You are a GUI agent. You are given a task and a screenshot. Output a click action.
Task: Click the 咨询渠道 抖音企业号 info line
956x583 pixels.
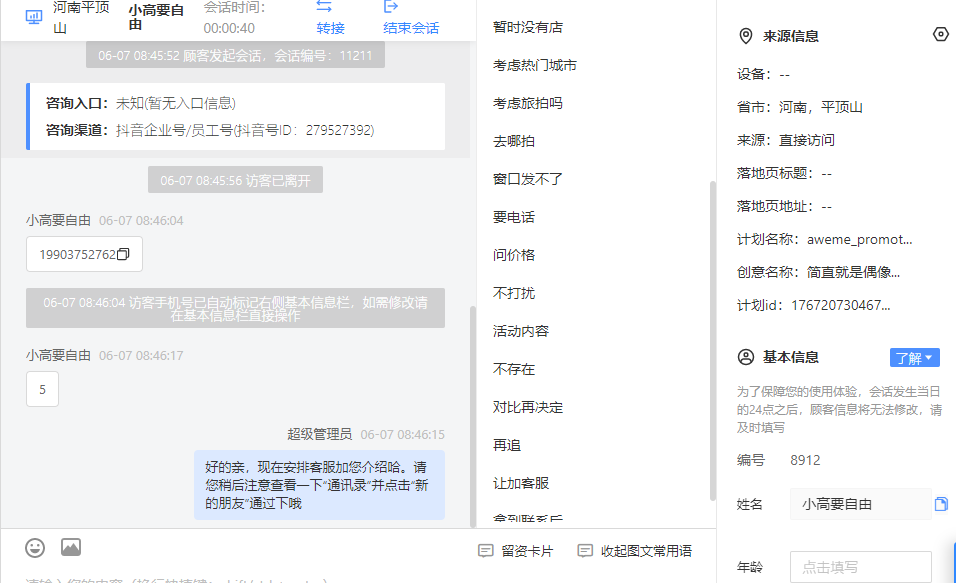210,130
